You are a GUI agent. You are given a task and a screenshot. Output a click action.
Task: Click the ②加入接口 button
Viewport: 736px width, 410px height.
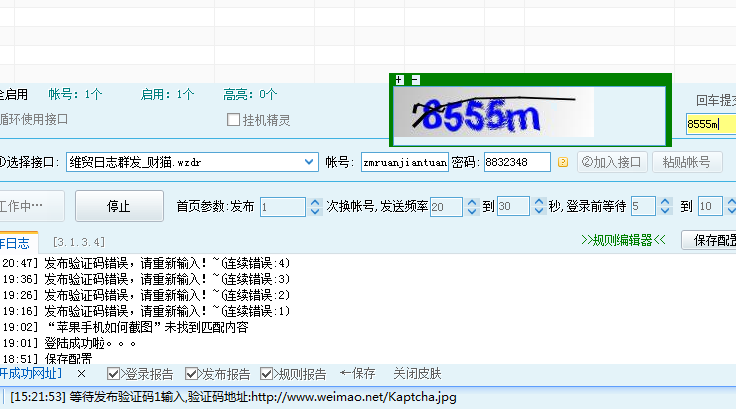[612, 162]
